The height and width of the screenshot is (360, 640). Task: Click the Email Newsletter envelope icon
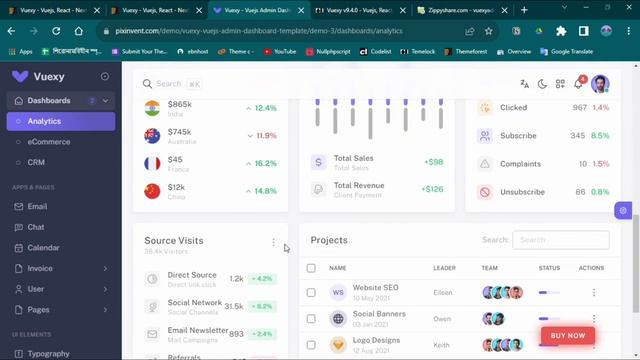pos(152,334)
